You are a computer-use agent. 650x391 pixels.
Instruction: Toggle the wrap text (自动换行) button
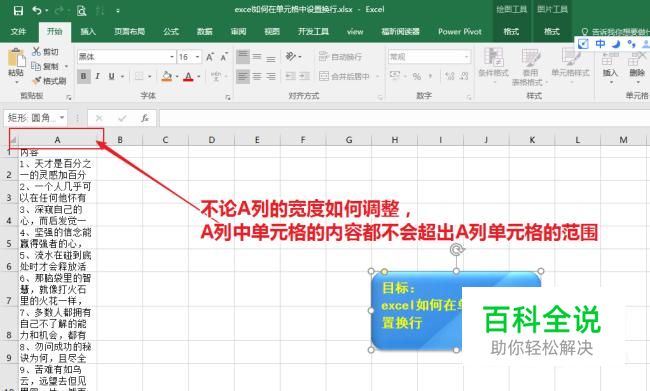[x=340, y=57]
